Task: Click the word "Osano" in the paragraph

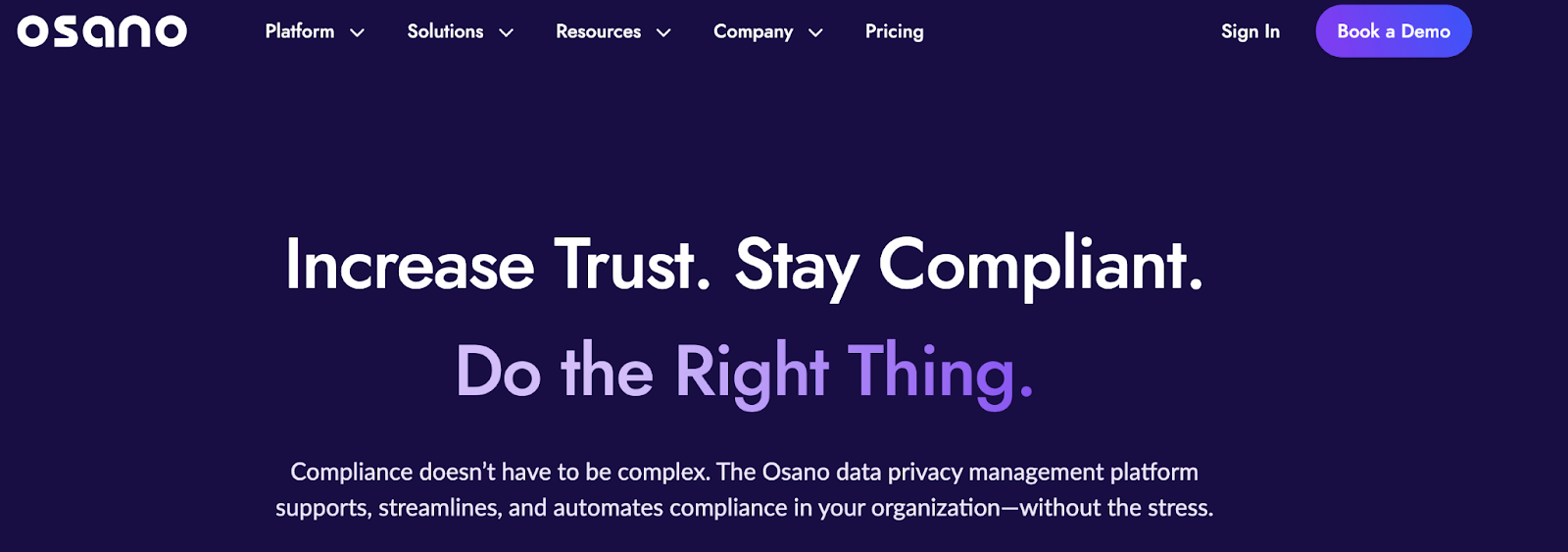Action: coord(796,472)
